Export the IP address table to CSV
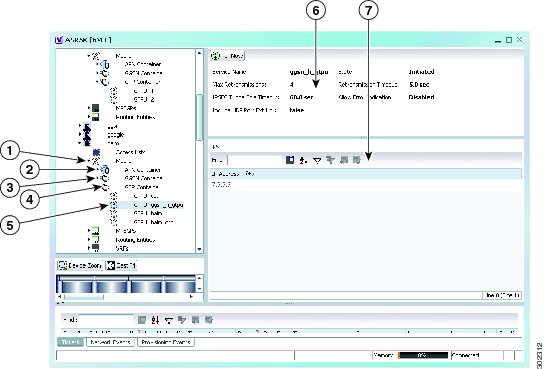This screenshot has width=545, height=369. (290, 160)
